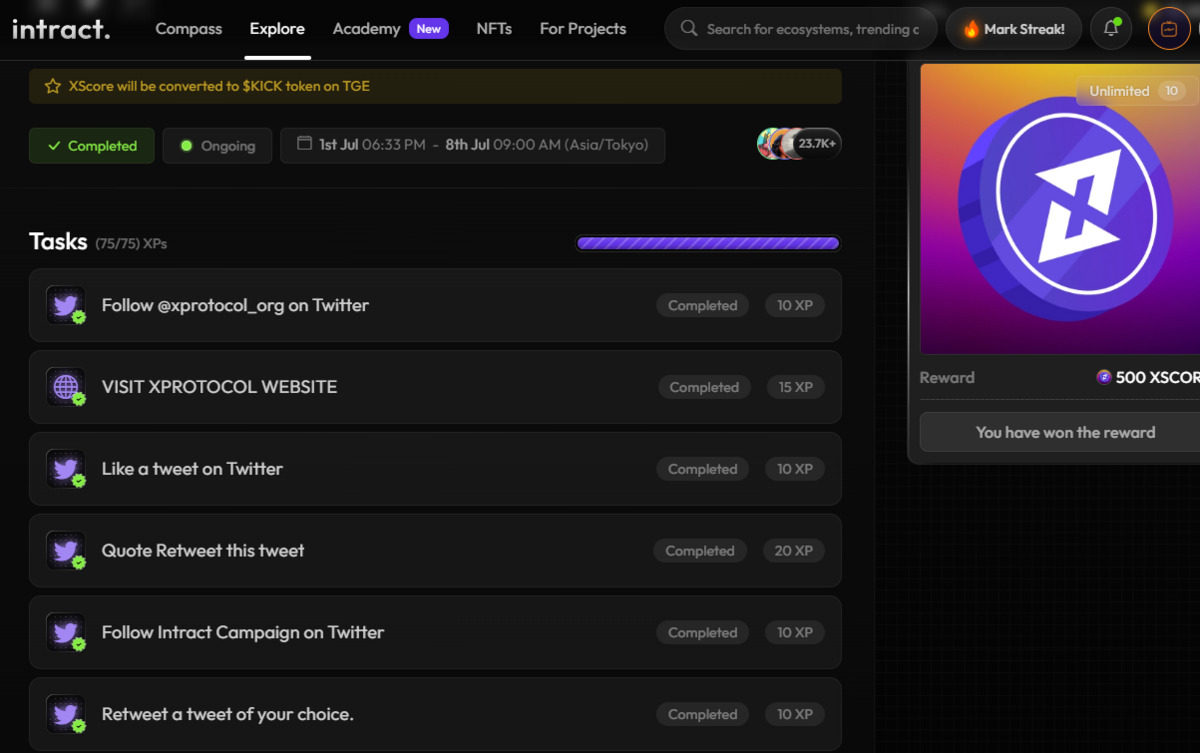
Task: Go to the Academy tab
Action: (x=366, y=29)
